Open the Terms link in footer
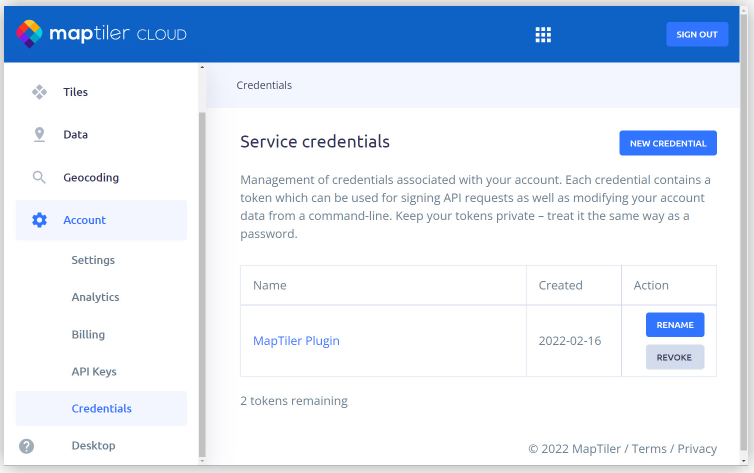754x473 pixels. [x=649, y=449]
